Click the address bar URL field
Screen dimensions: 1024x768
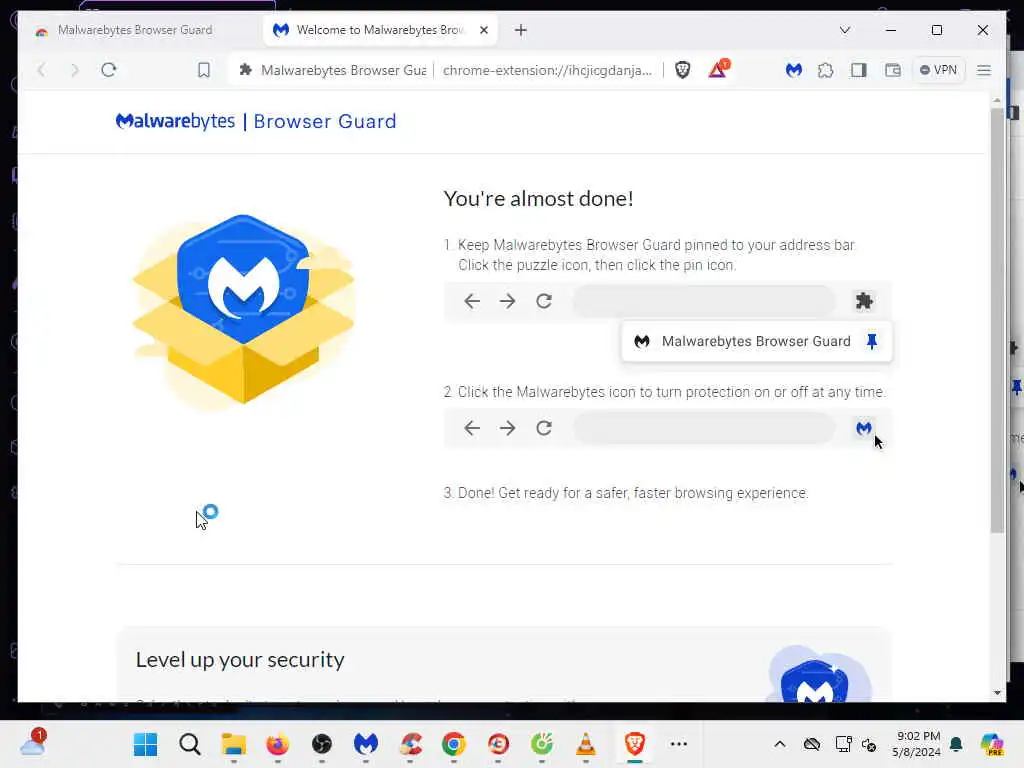pyautogui.click(x=547, y=70)
